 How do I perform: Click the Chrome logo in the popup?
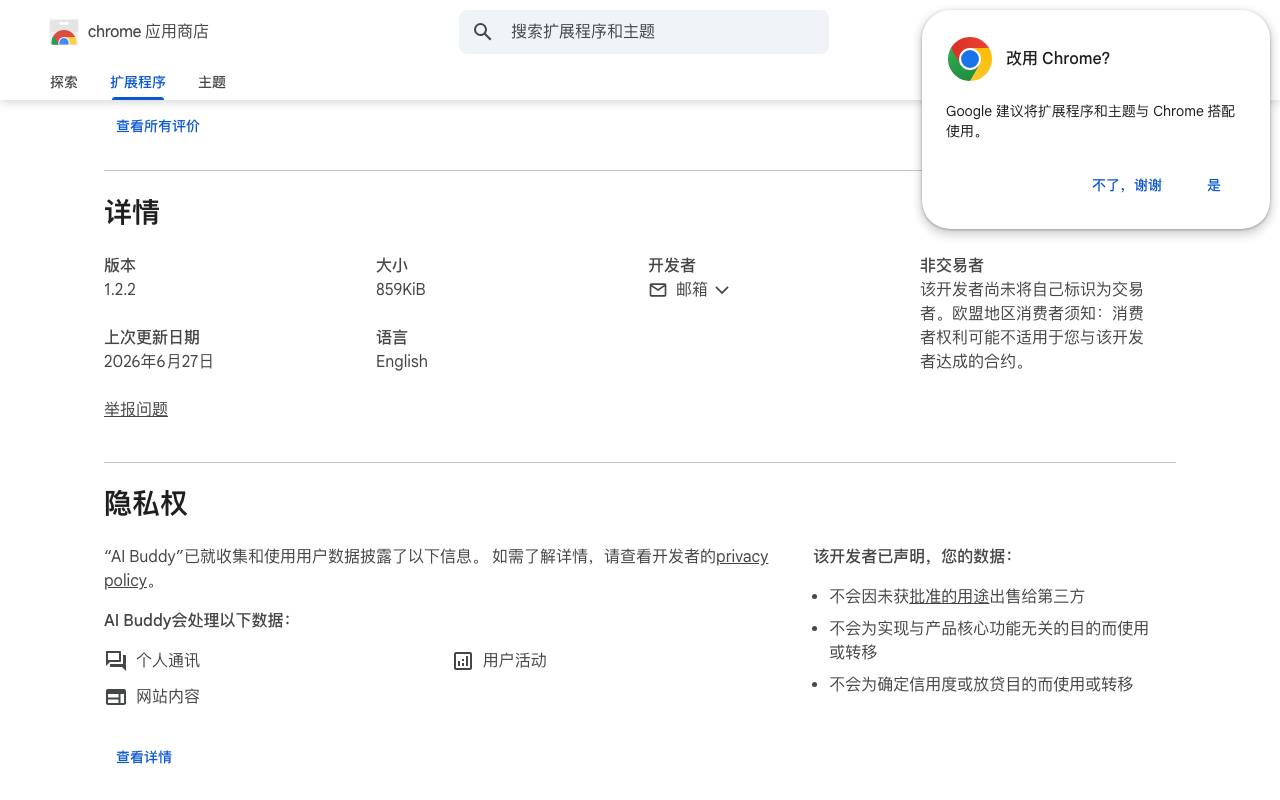[969, 59]
